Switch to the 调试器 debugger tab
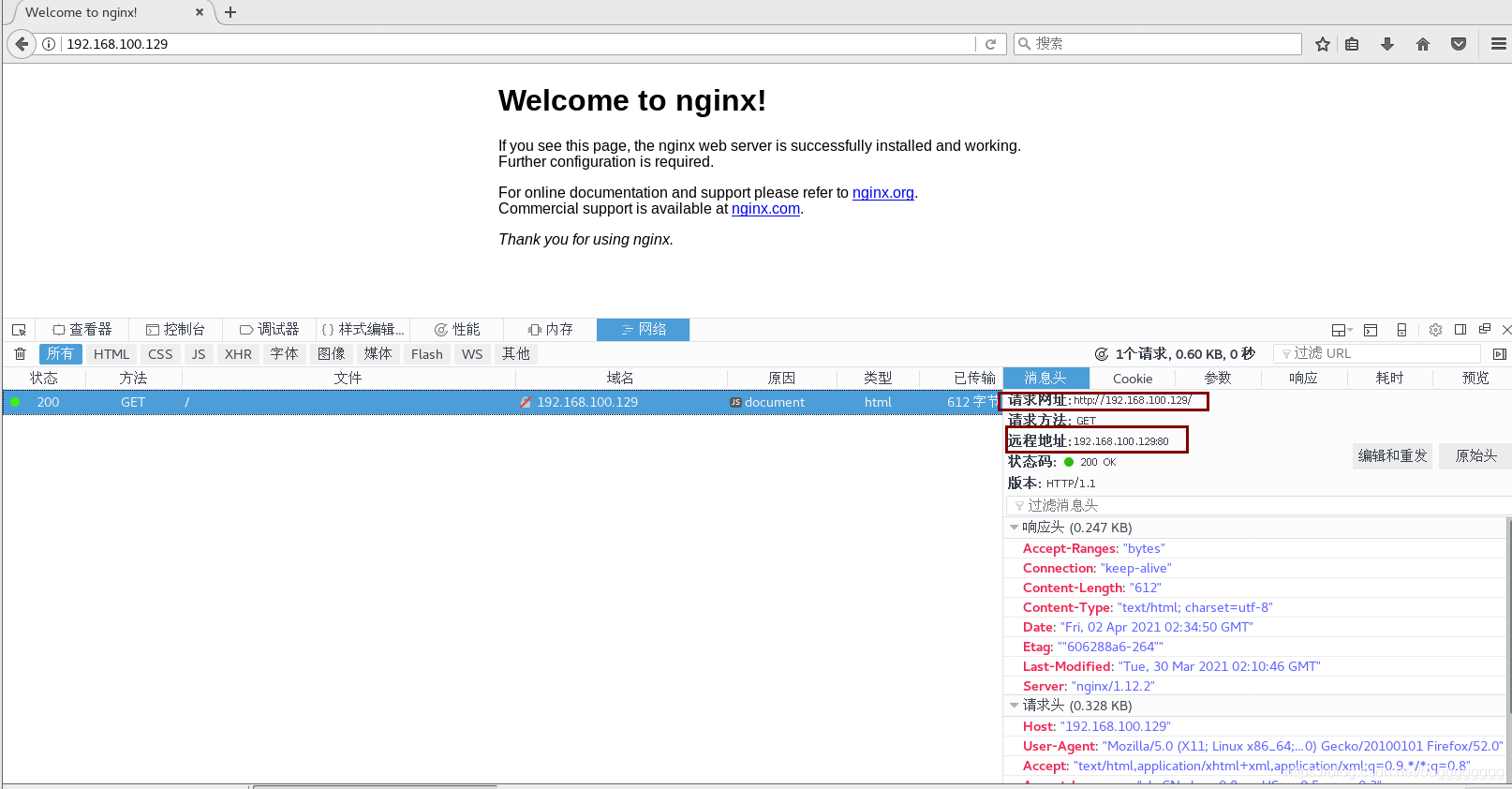The image size is (1512, 789). [269, 330]
